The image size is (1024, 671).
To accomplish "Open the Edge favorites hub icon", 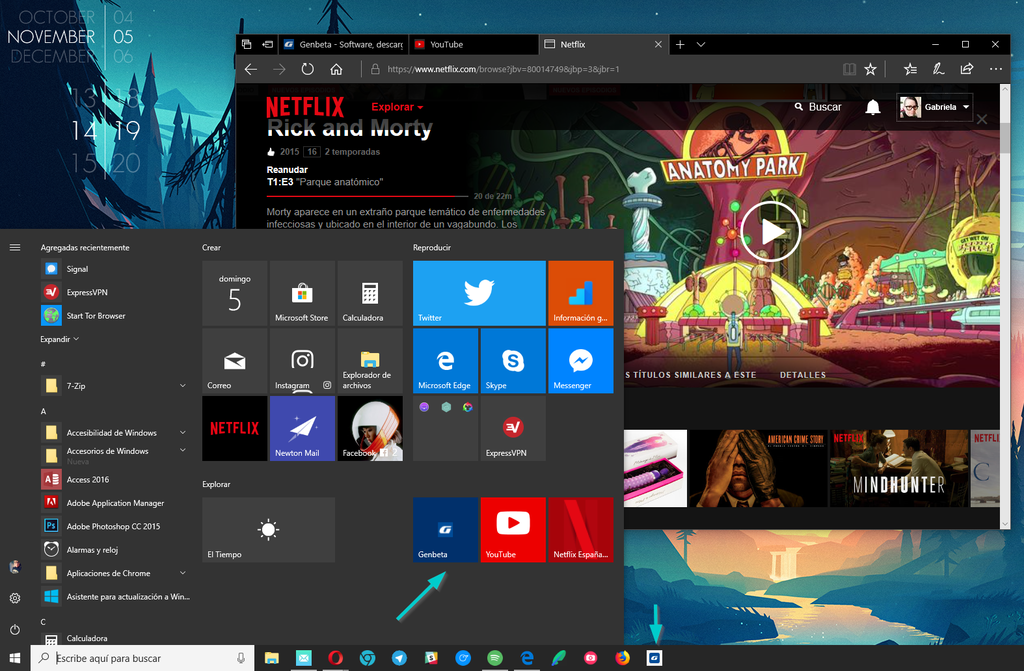I will tap(910, 69).
